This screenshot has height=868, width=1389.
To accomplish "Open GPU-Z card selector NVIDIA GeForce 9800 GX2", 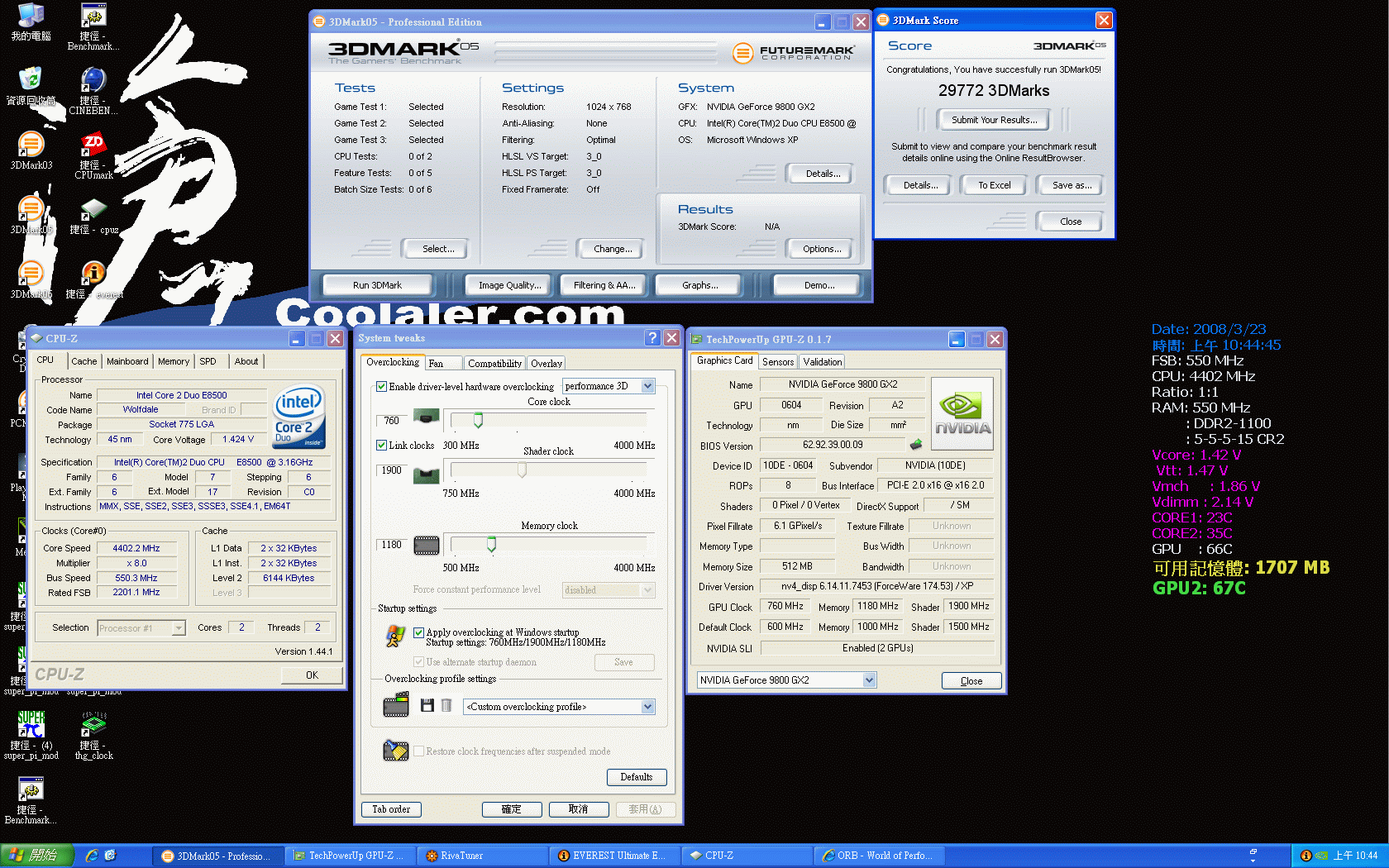I will 786,680.
